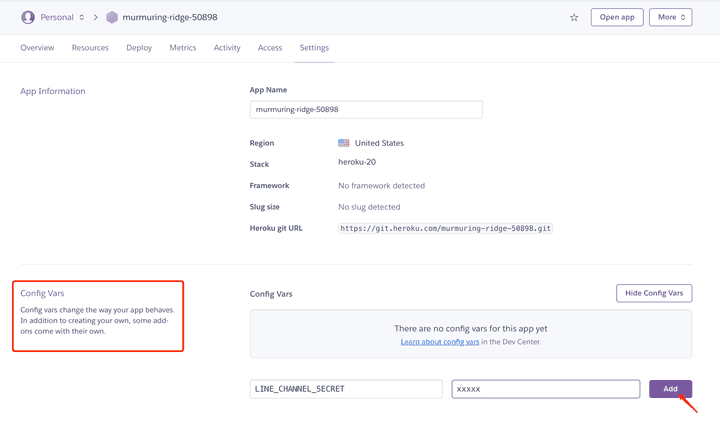
Task: Click Hide Config Vars button
Action: (x=654, y=293)
